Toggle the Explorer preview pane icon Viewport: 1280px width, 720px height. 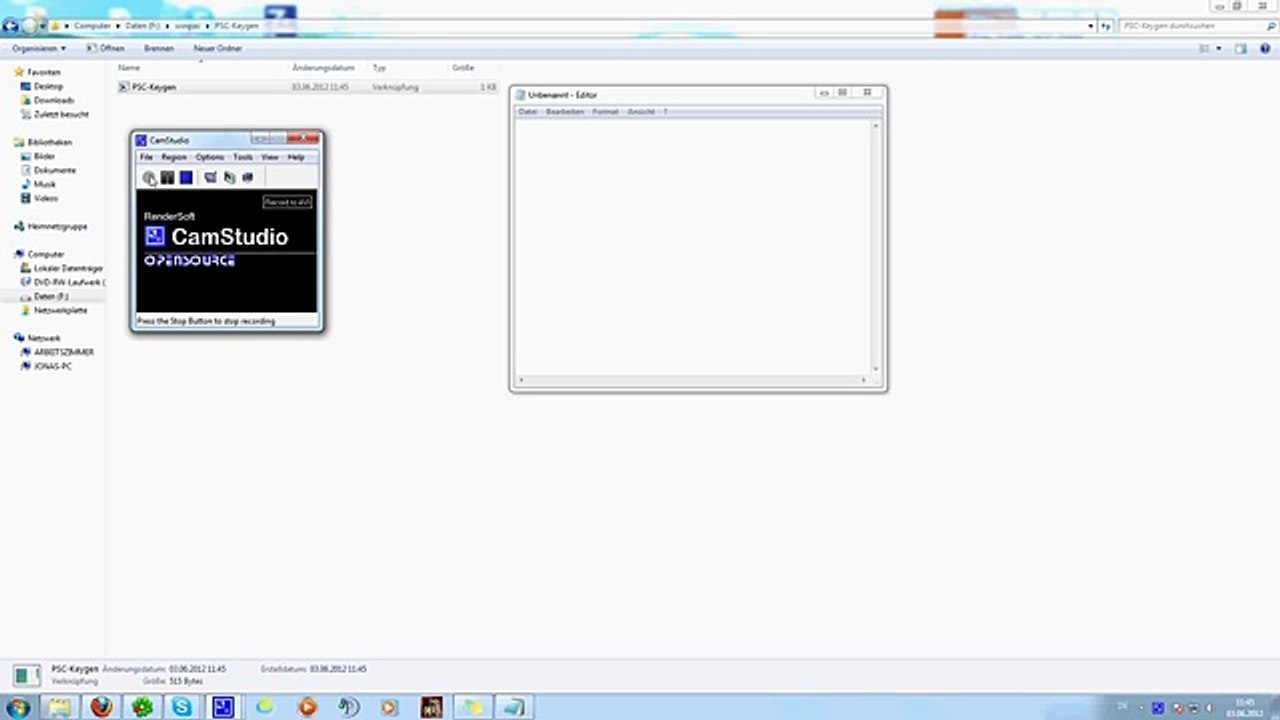[1241, 48]
